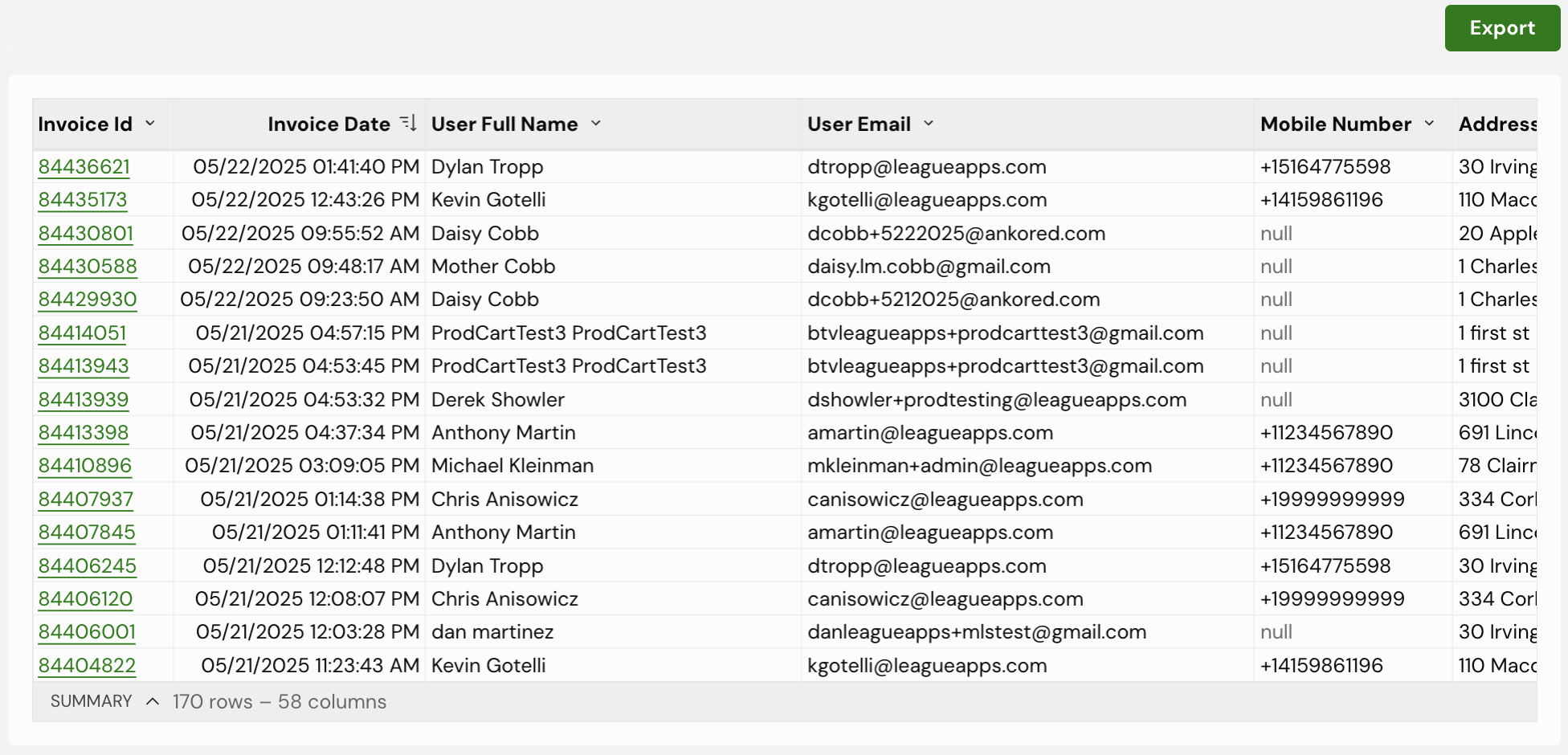This screenshot has height=755, width=1568.
Task: Toggle sort icon on Invoice Date column
Action: [408, 123]
